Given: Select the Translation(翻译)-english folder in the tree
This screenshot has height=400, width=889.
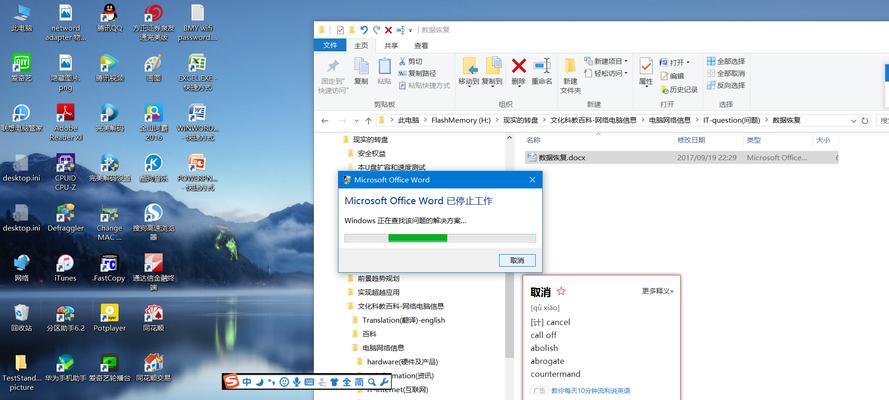Looking at the screenshot, I should click(x=403, y=320).
